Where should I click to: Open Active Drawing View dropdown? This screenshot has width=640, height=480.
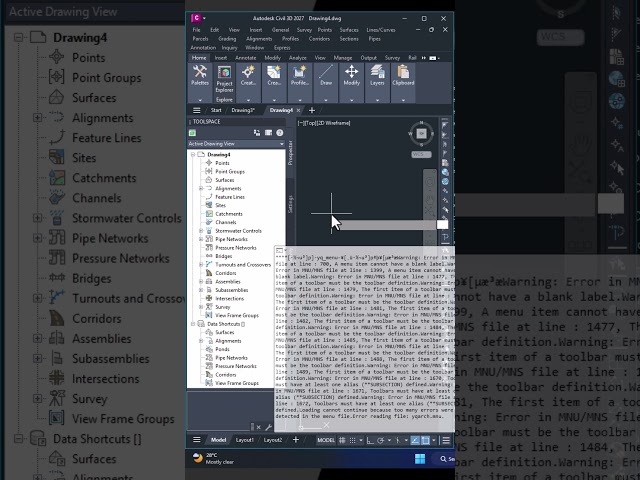point(236,144)
